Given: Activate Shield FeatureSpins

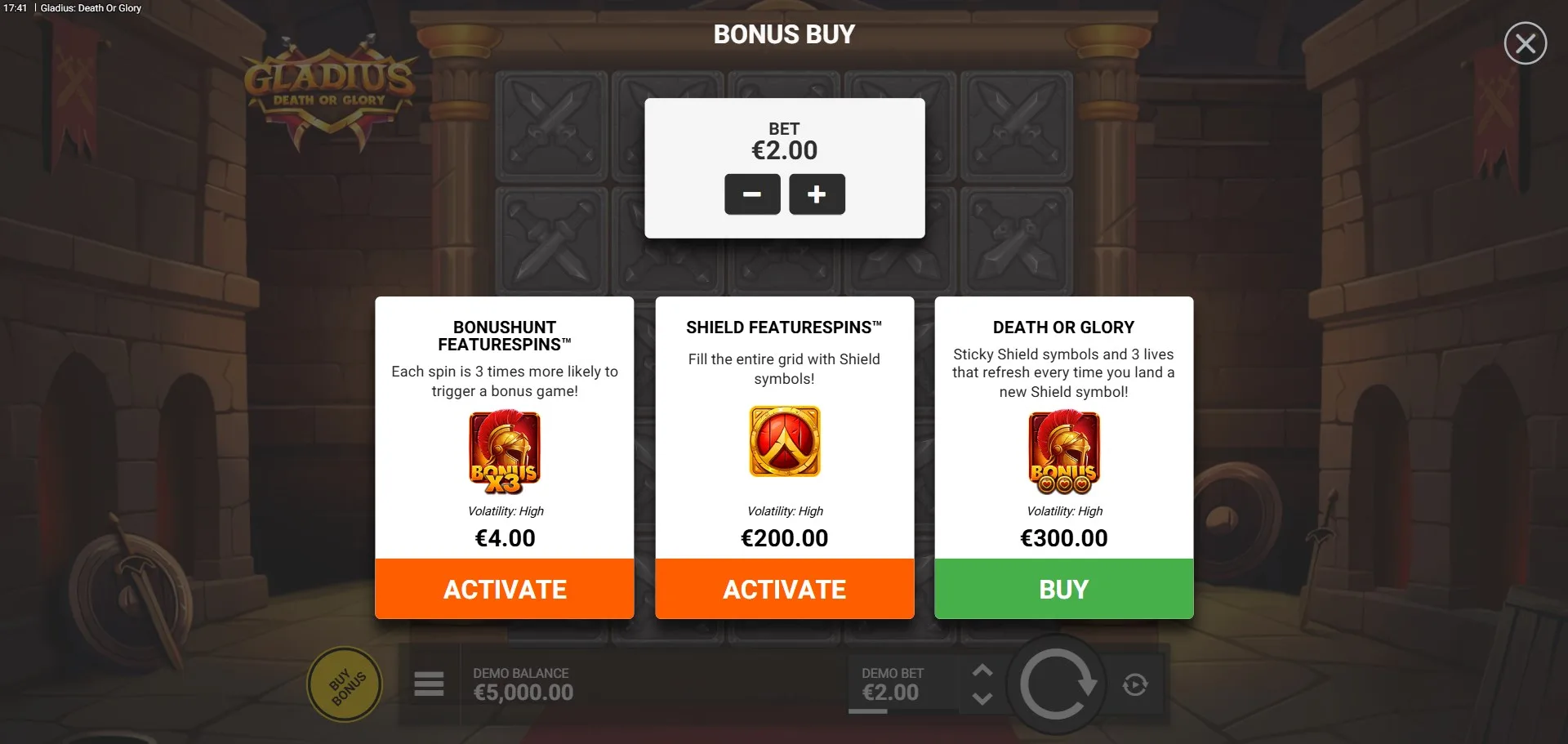Looking at the screenshot, I should [x=784, y=589].
